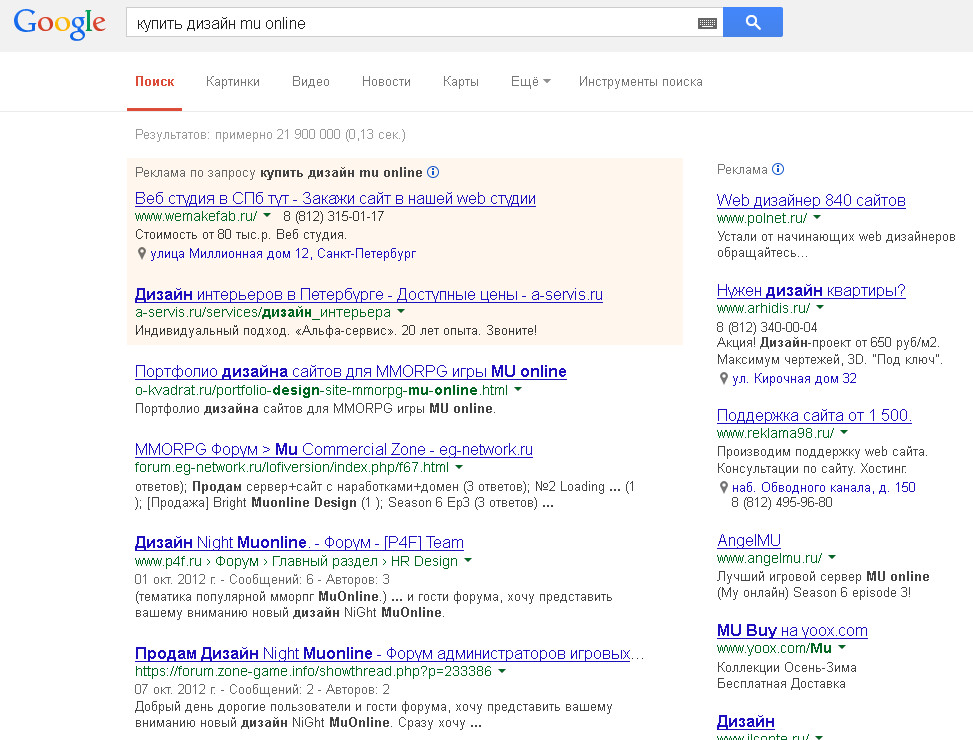Expand dropdown arrow next to www.wemakefab.ru/
The width and height of the screenshot is (973, 740).
pyautogui.click(x=267, y=216)
